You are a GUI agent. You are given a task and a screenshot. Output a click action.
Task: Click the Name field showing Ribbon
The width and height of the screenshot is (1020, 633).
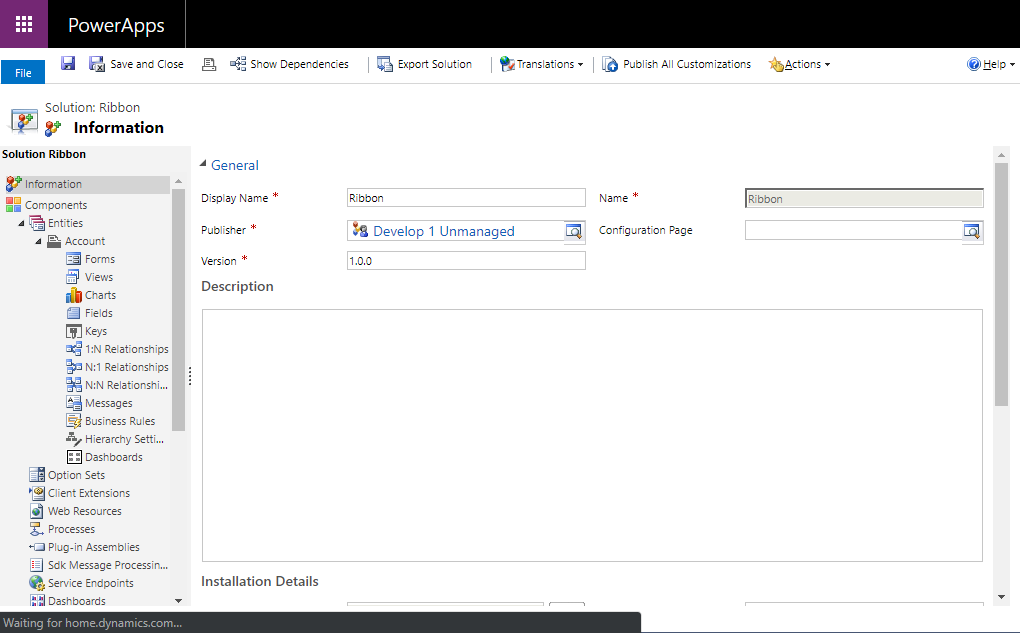coord(864,198)
